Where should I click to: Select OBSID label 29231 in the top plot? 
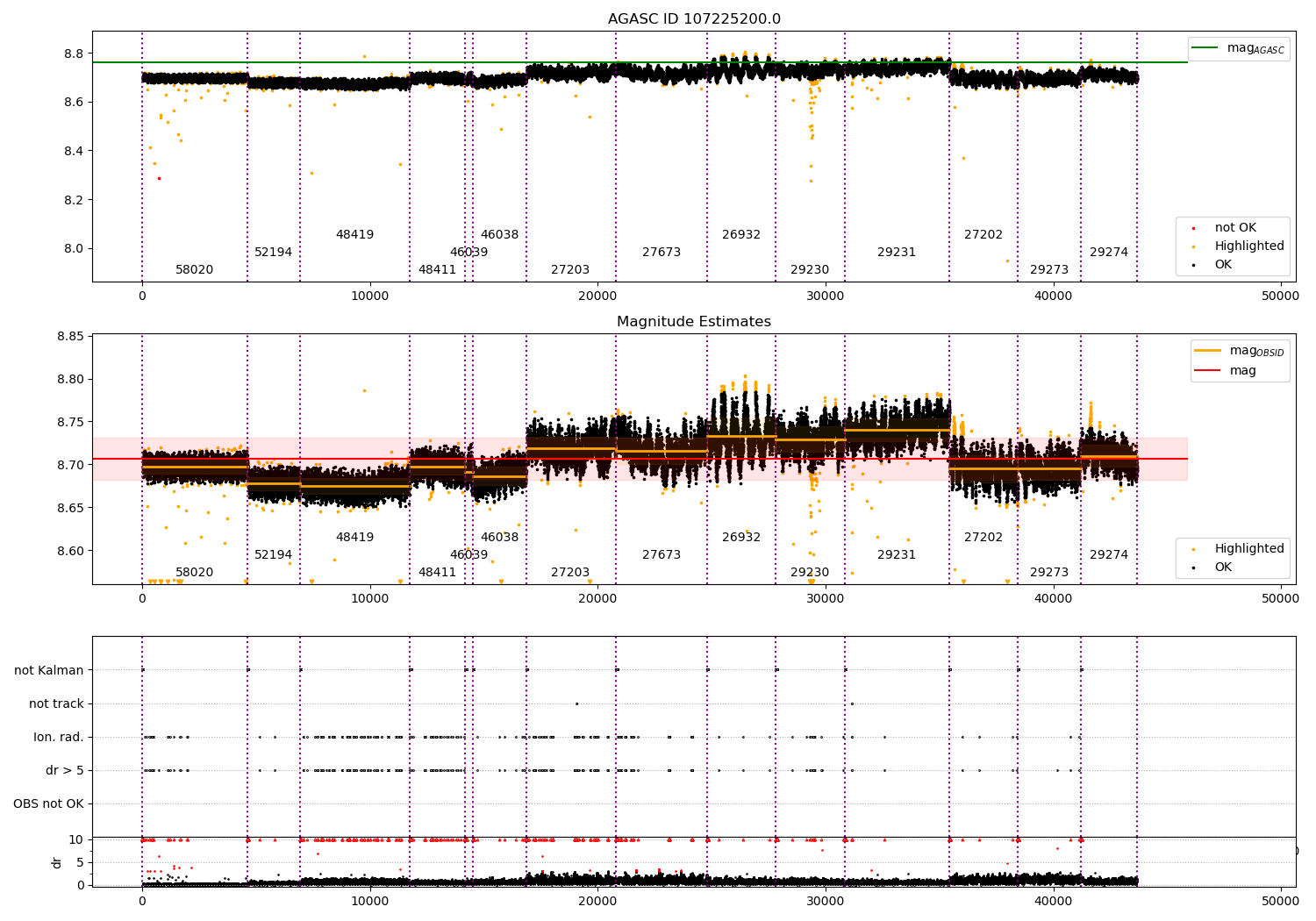[x=897, y=253]
